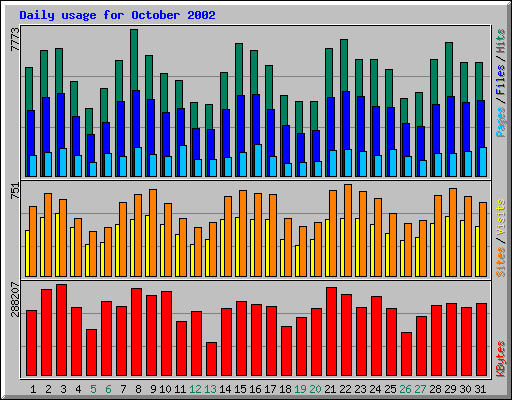Click day 8 on the x-axis
The width and height of the screenshot is (512, 400).
click(138, 389)
